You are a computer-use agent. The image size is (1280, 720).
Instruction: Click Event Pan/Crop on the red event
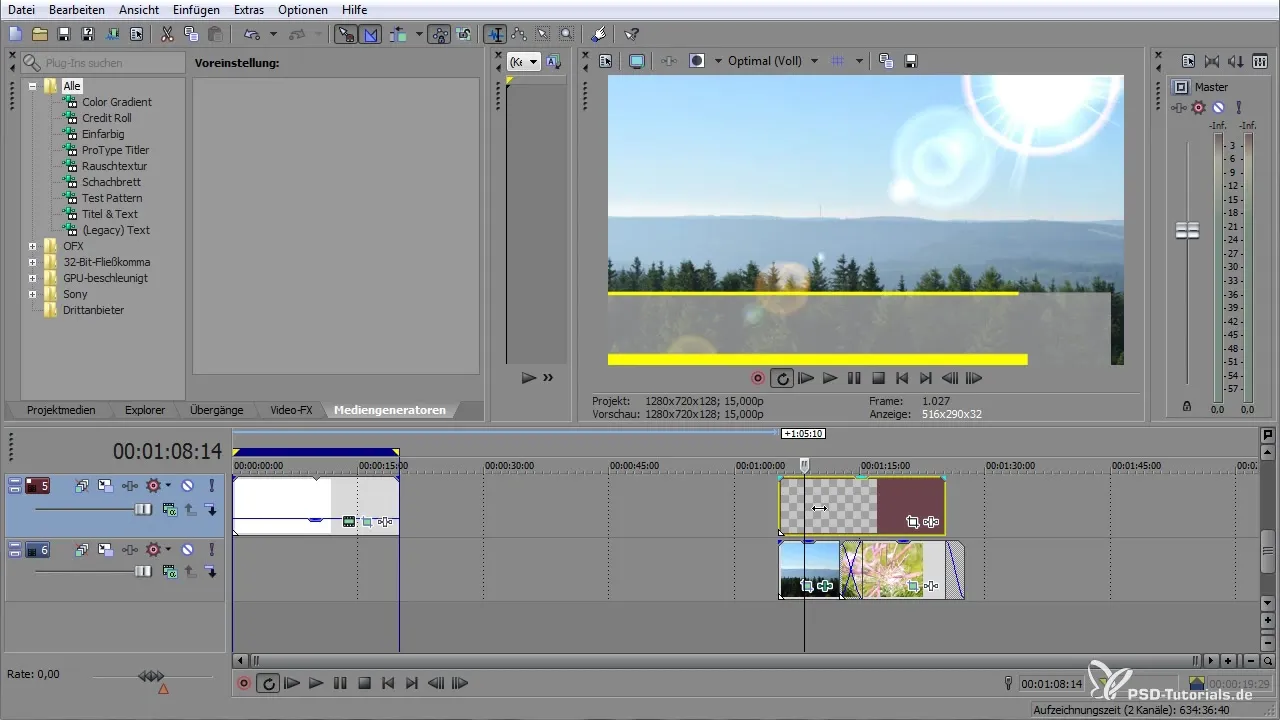[x=912, y=521]
